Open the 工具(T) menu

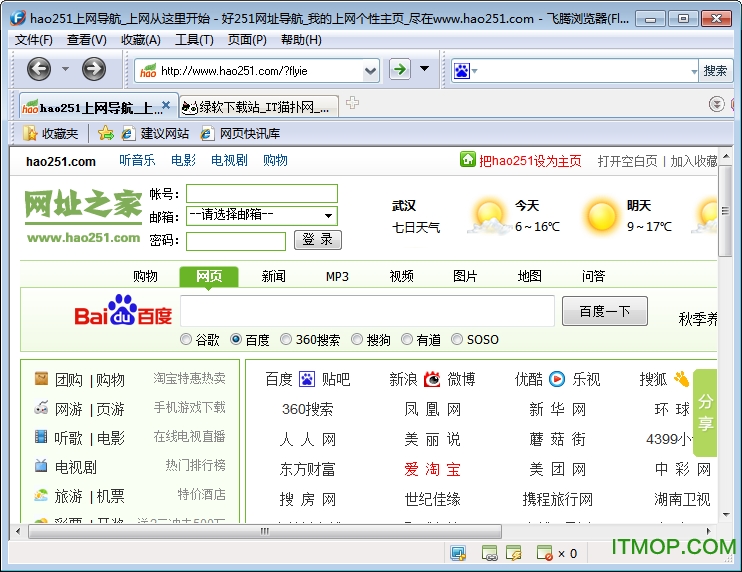coord(194,40)
